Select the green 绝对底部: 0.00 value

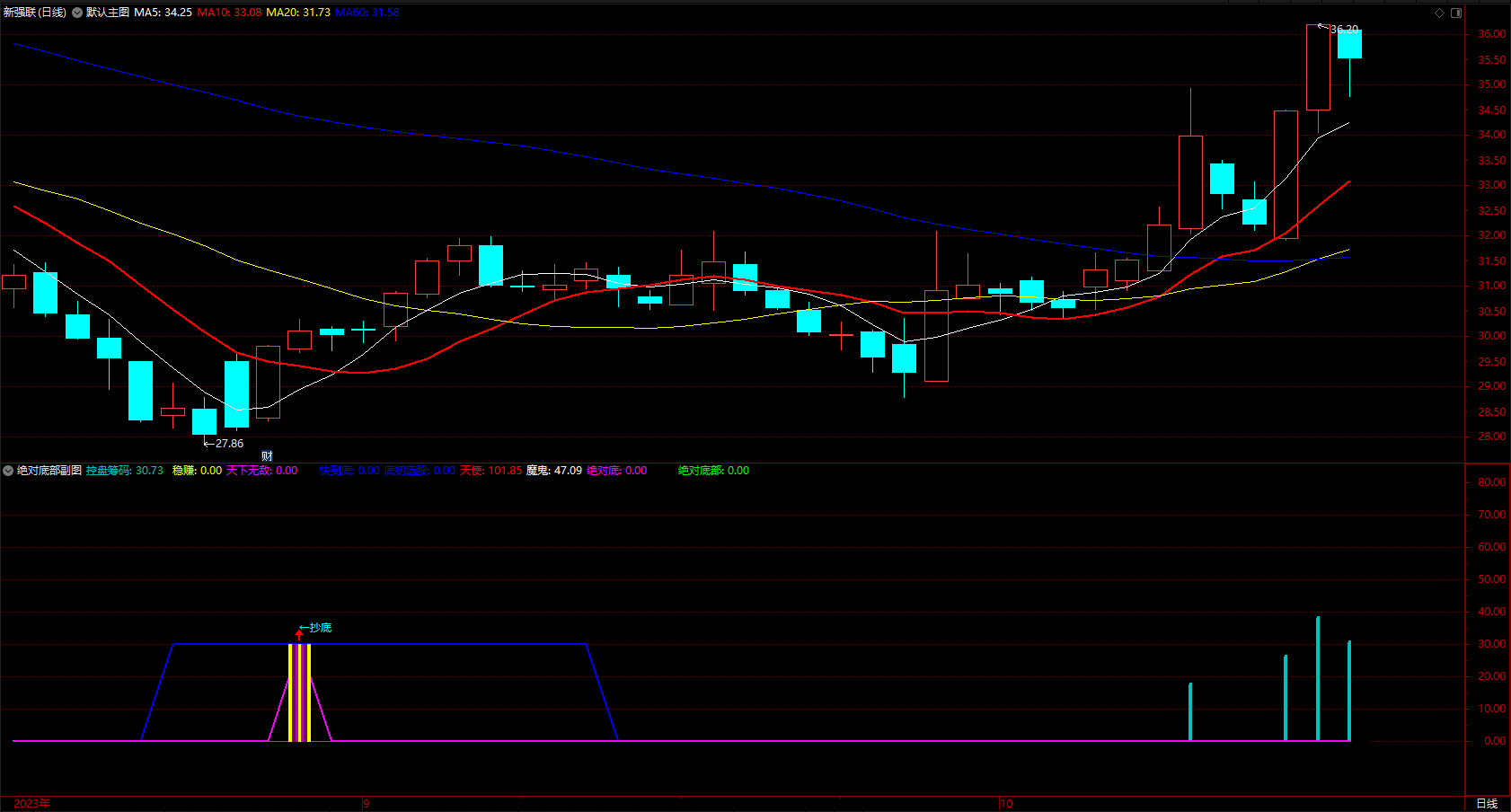[713, 471]
